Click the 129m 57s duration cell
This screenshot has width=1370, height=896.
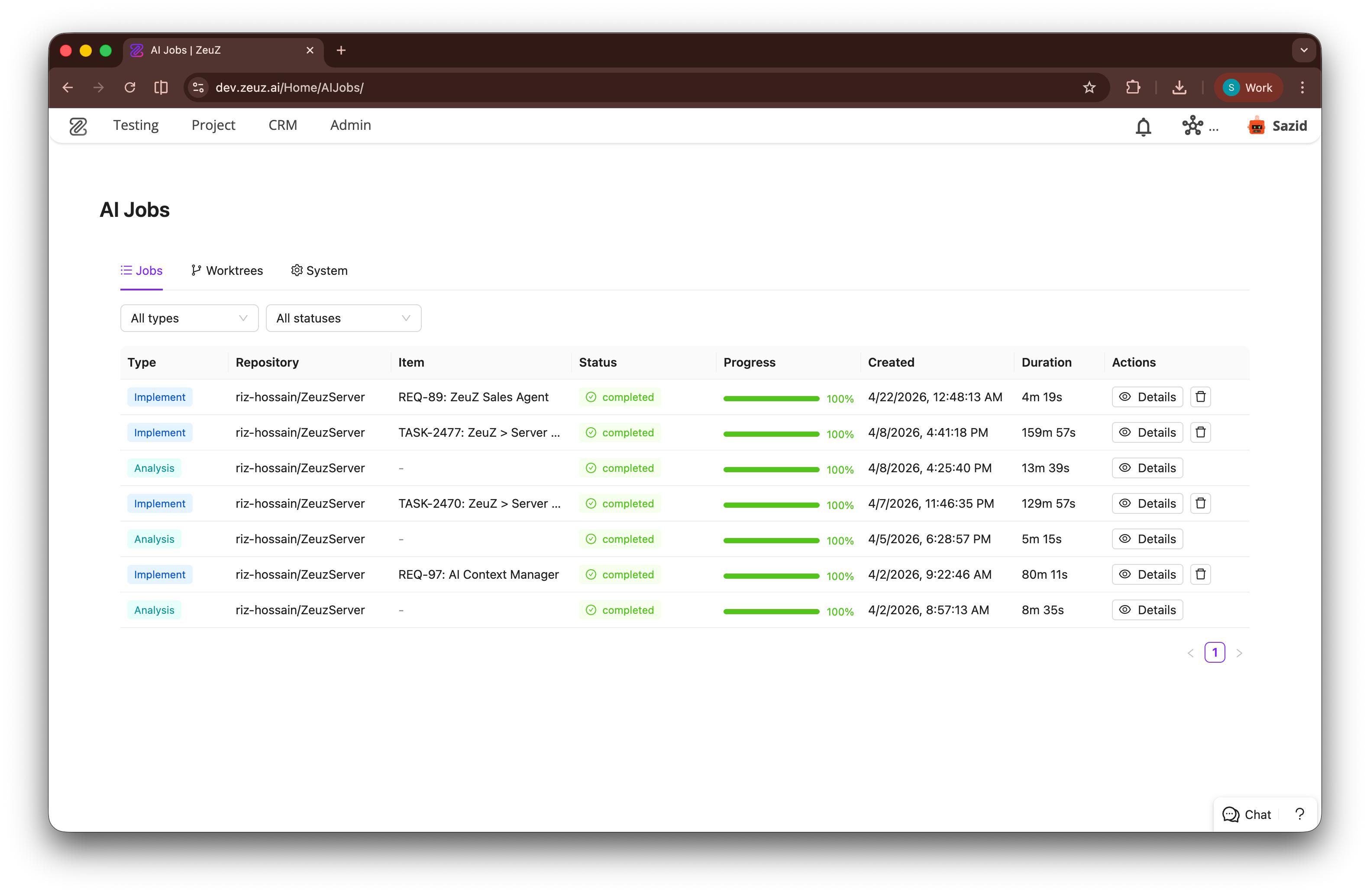[x=1048, y=503]
